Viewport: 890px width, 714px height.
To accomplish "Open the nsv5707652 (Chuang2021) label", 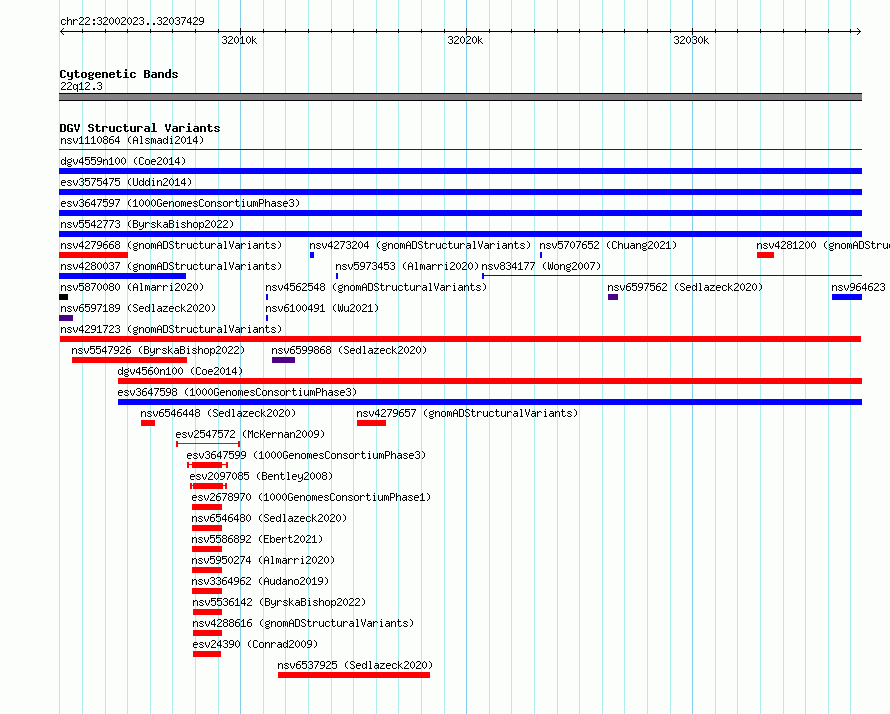I will coord(608,245).
